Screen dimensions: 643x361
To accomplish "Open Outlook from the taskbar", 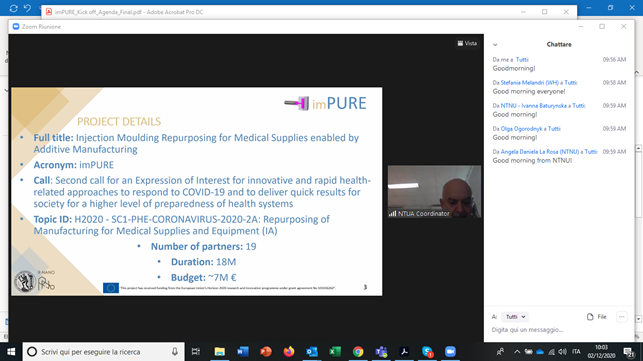I will [312, 352].
